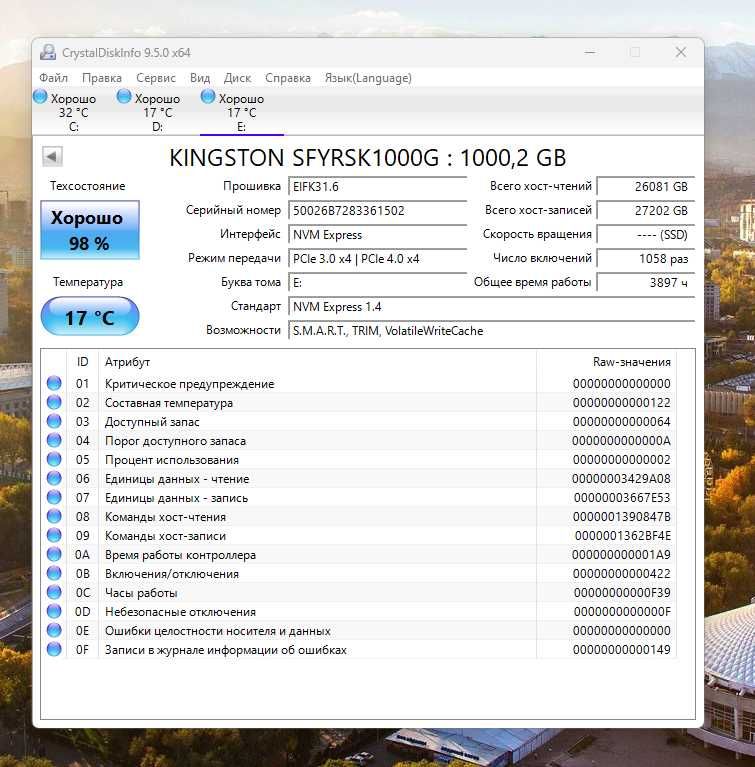
Task: Click the Атрибут column header
Action: (x=317, y=362)
